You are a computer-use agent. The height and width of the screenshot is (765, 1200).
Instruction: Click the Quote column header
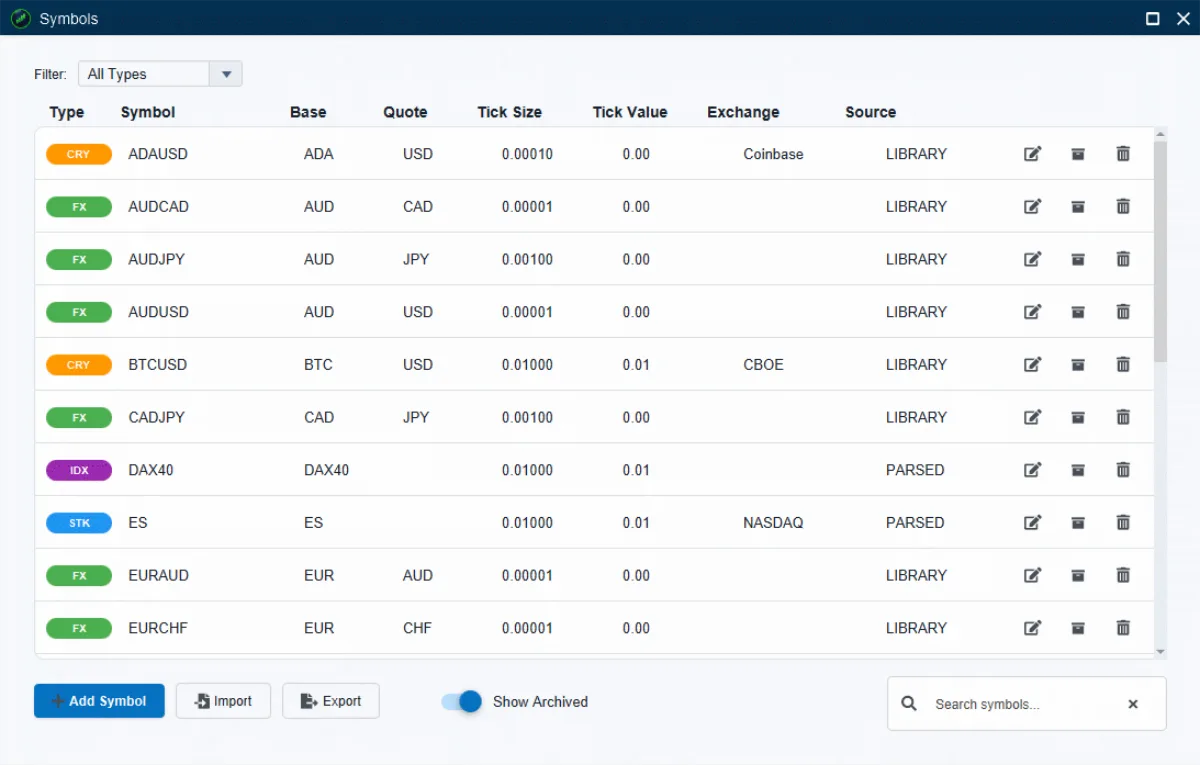point(405,112)
